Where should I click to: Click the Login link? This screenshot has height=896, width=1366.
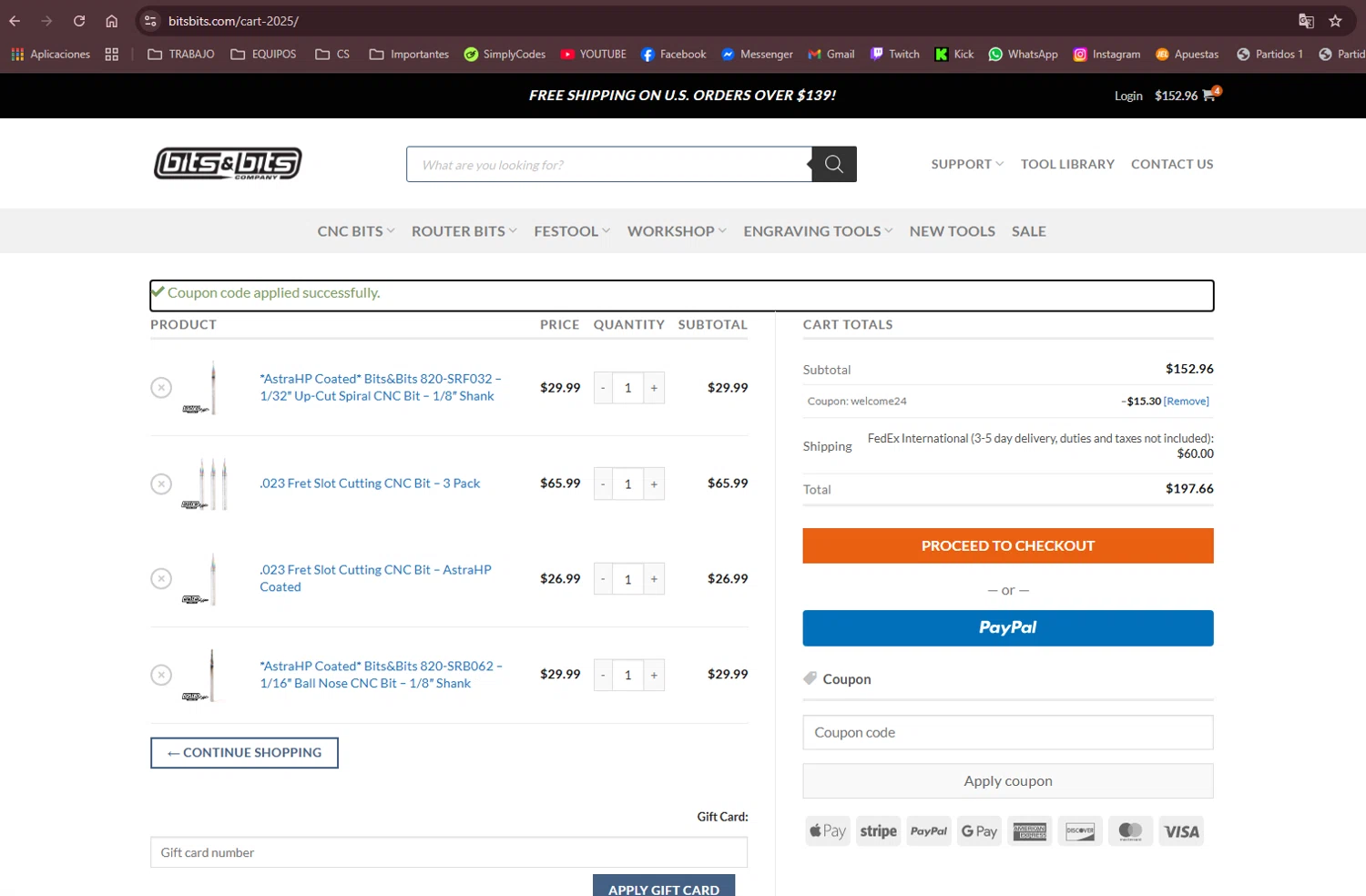pyautogui.click(x=1128, y=96)
